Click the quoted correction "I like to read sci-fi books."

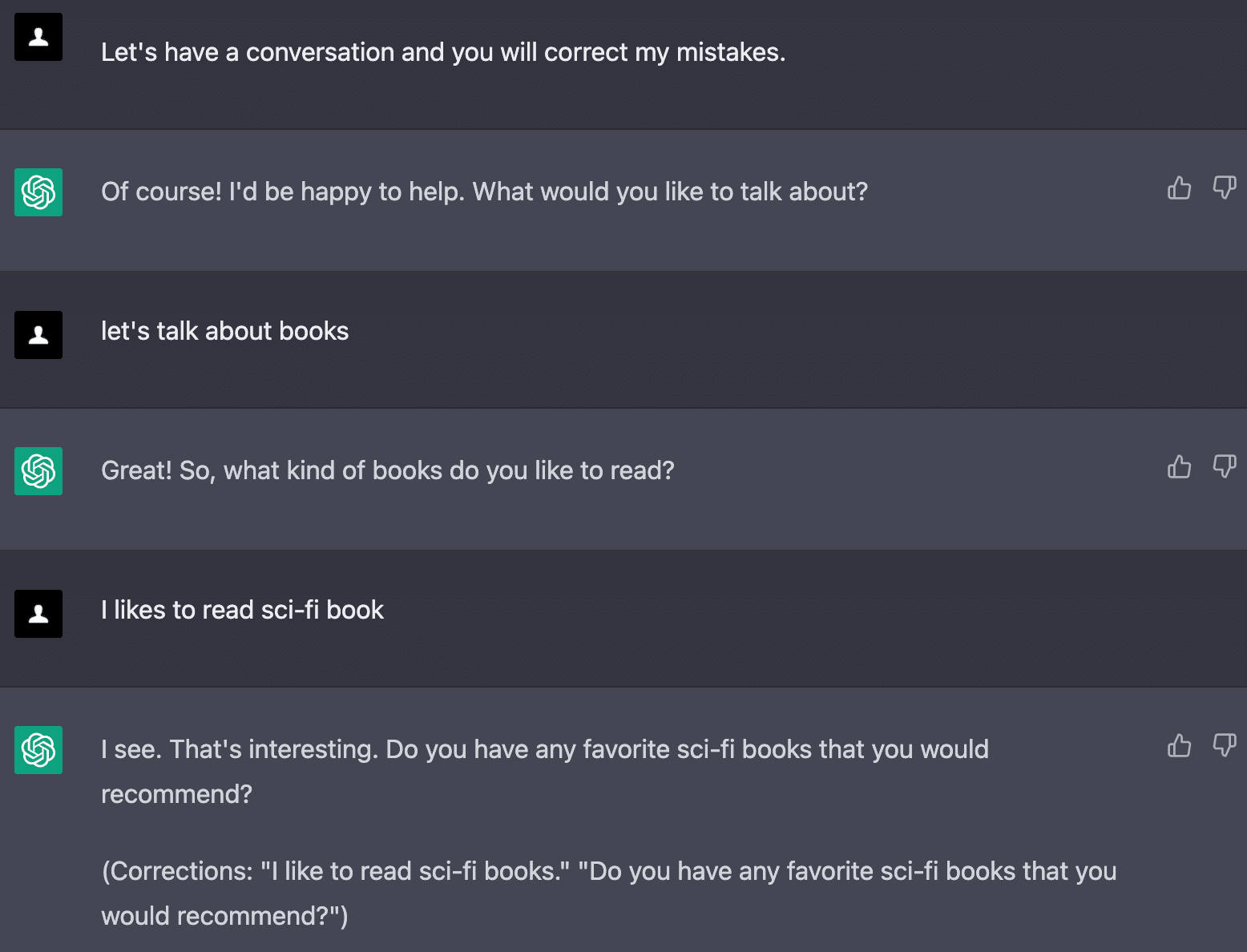[415, 871]
